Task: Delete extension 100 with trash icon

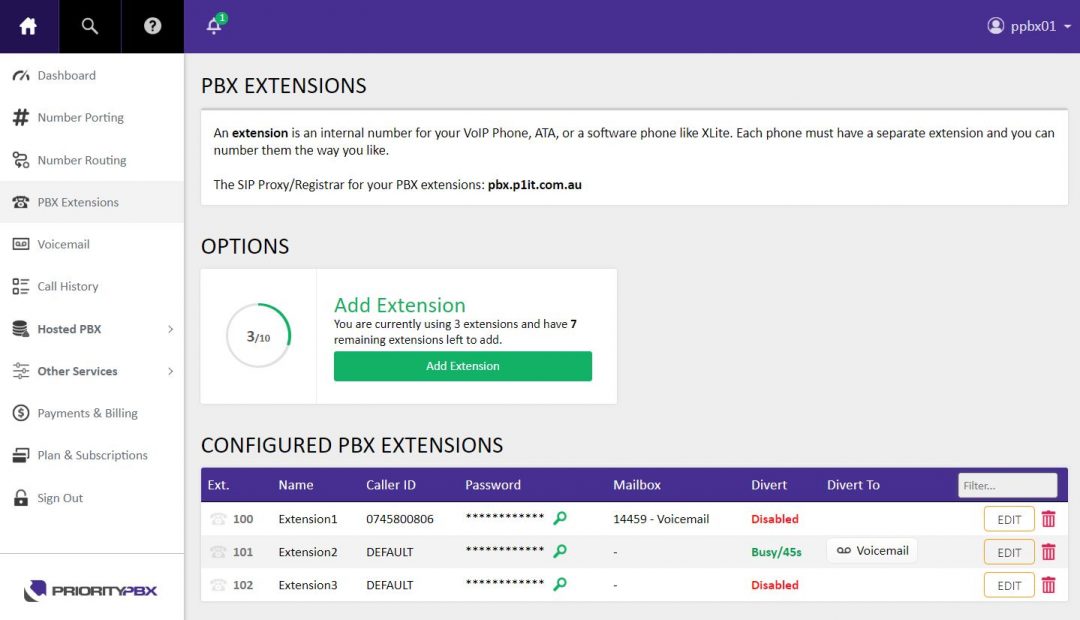Action: (1048, 519)
